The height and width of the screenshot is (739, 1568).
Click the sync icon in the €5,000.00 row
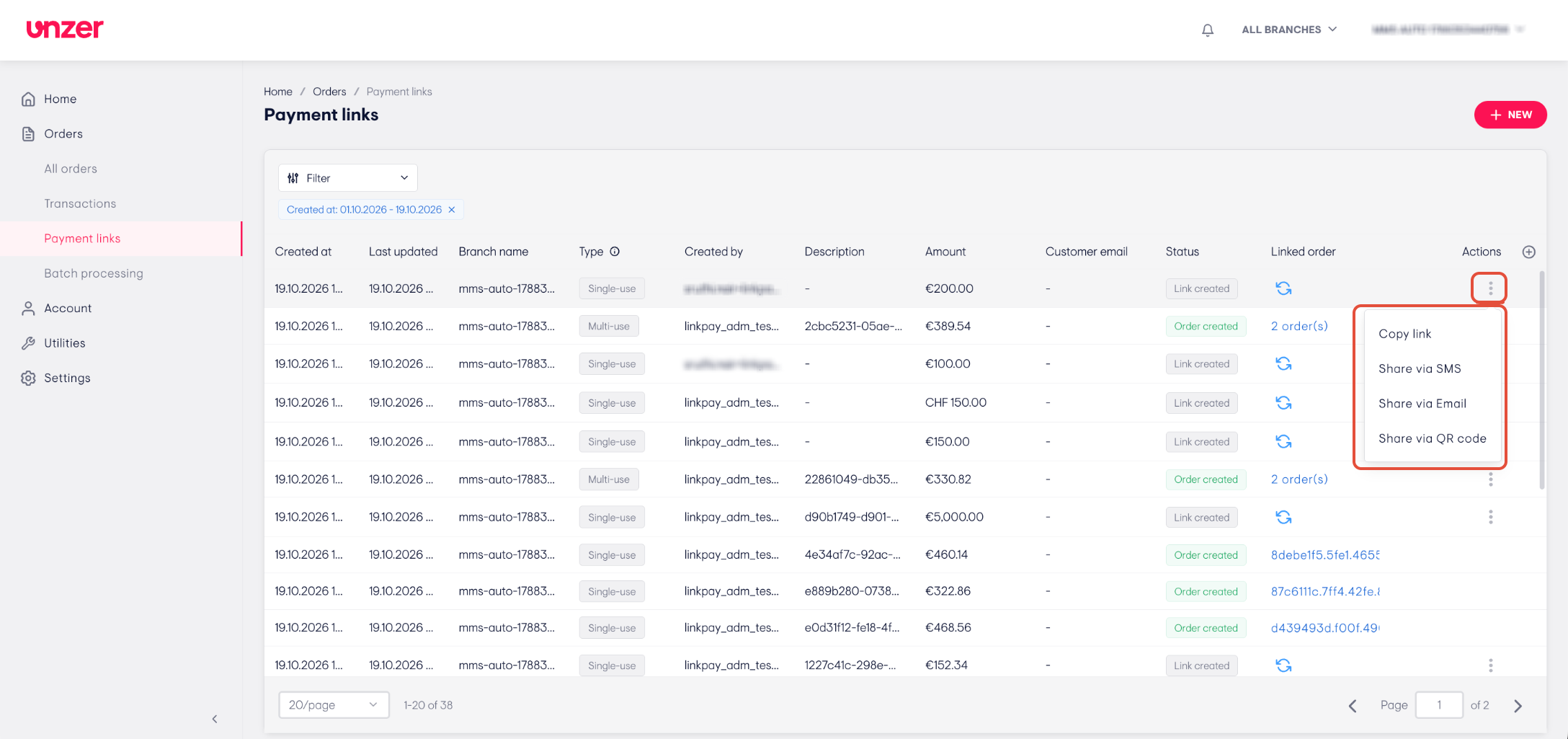click(1283, 517)
